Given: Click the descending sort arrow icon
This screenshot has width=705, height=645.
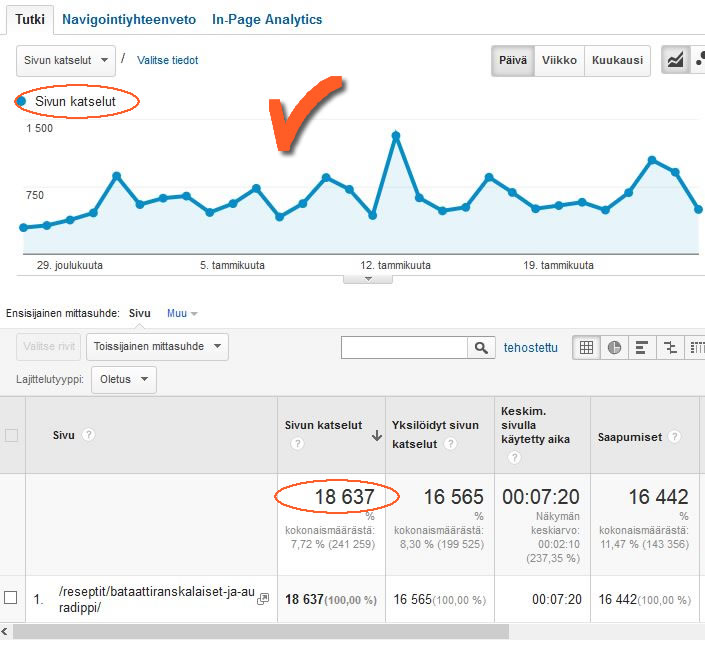Looking at the screenshot, I should pos(377,435).
